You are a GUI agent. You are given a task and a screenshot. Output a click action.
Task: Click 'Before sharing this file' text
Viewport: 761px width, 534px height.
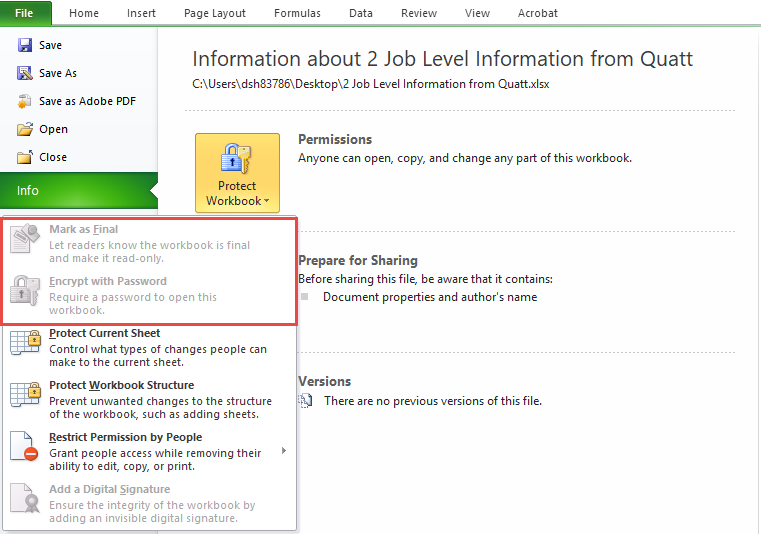pos(426,279)
